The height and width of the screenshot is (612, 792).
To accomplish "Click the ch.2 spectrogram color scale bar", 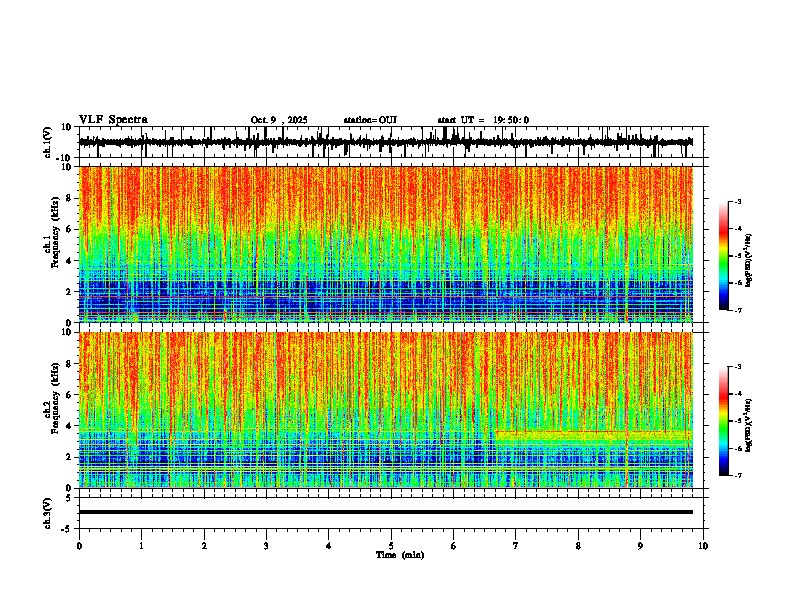I will (x=724, y=421).
